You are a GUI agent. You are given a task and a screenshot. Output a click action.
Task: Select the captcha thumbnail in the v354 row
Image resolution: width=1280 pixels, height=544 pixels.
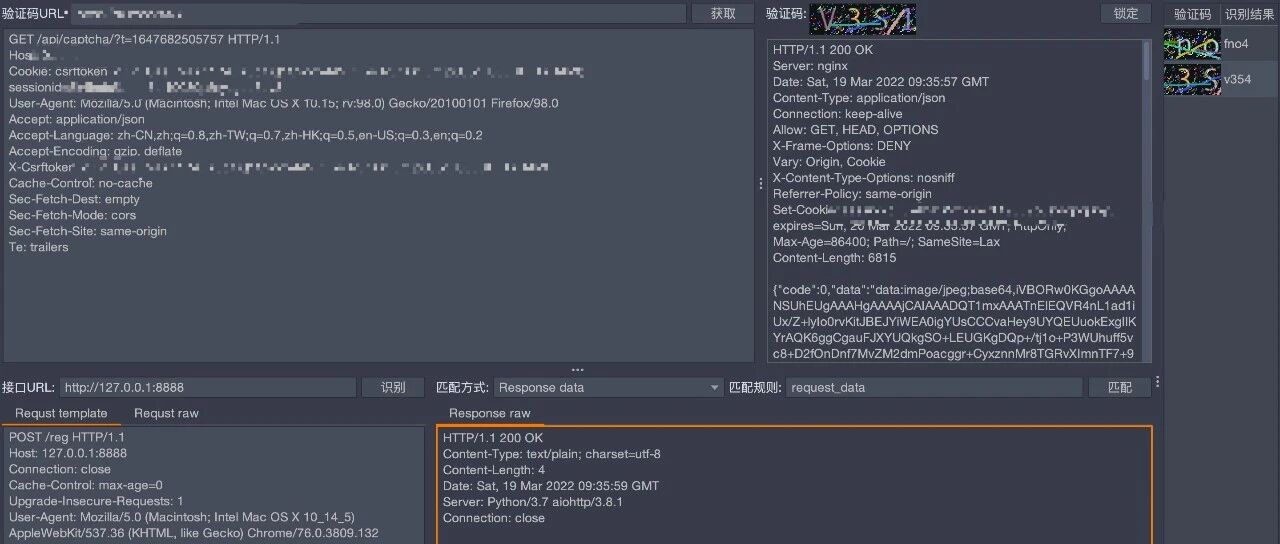[1192, 79]
